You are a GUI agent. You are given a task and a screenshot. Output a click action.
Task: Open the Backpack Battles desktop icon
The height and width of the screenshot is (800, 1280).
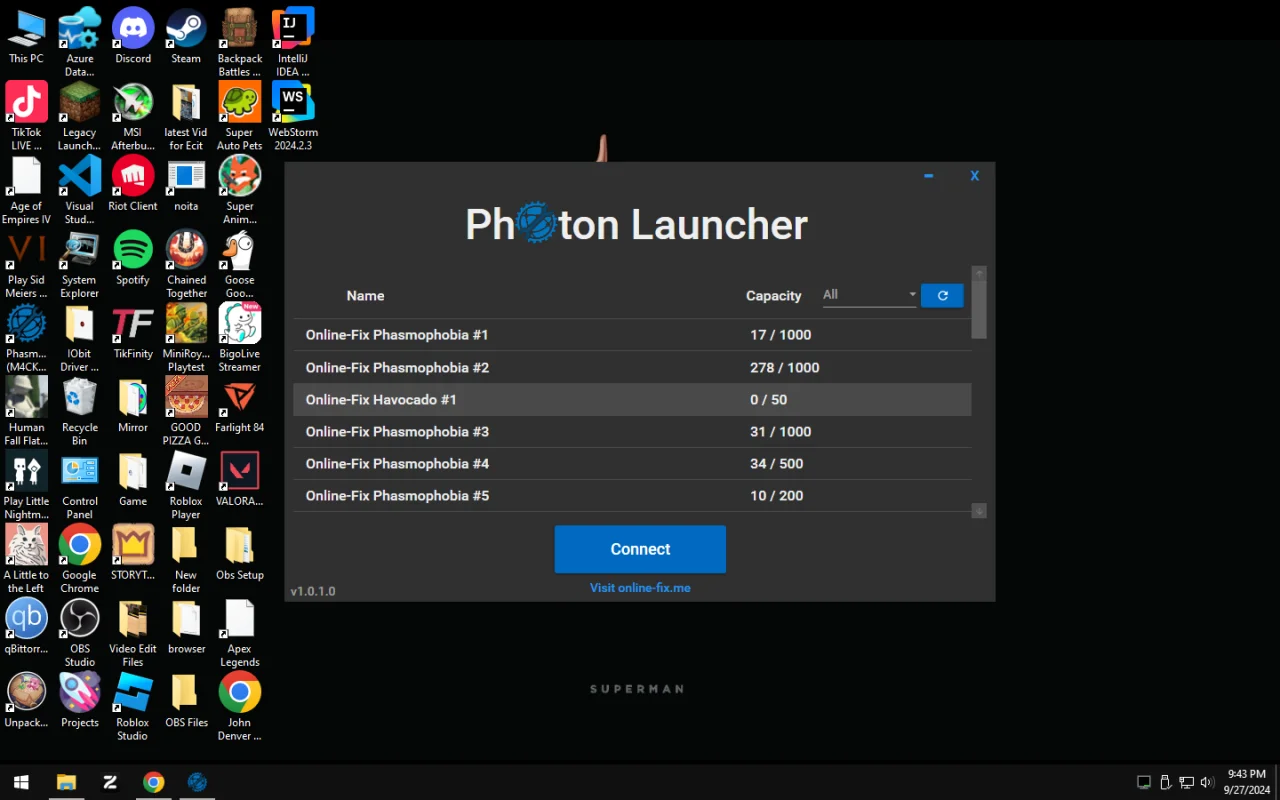[240, 42]
